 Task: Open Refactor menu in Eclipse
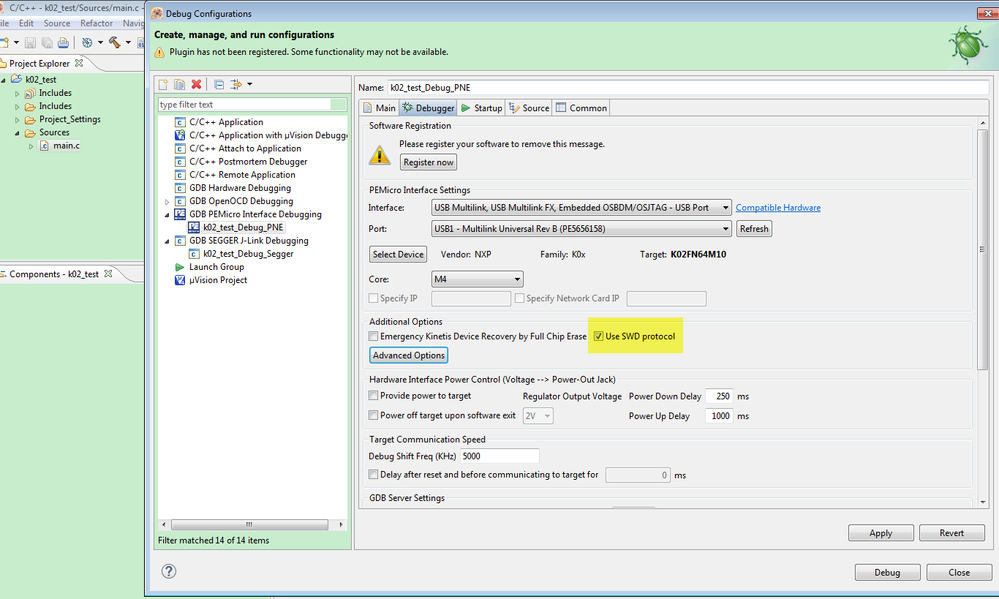coord(96,23)
